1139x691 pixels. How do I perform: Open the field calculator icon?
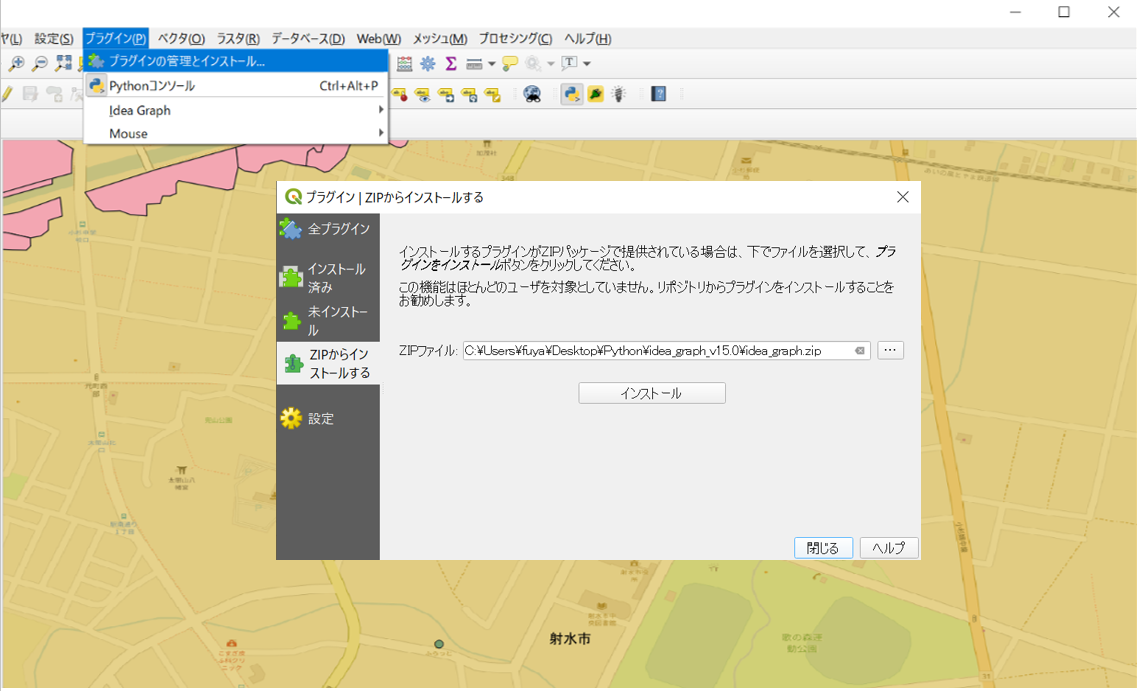click(x=404, y=64)
